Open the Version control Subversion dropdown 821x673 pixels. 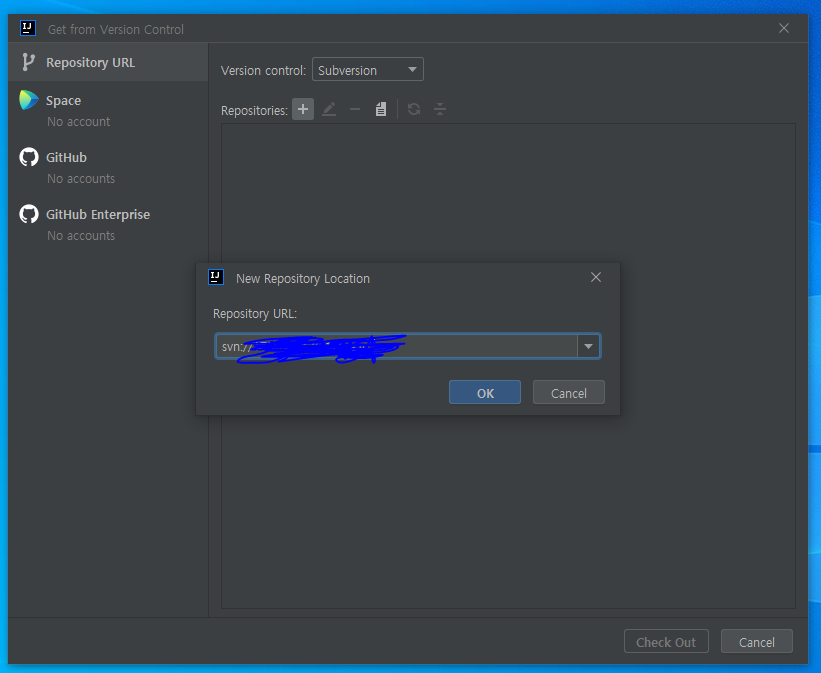(x=368, y=70)
